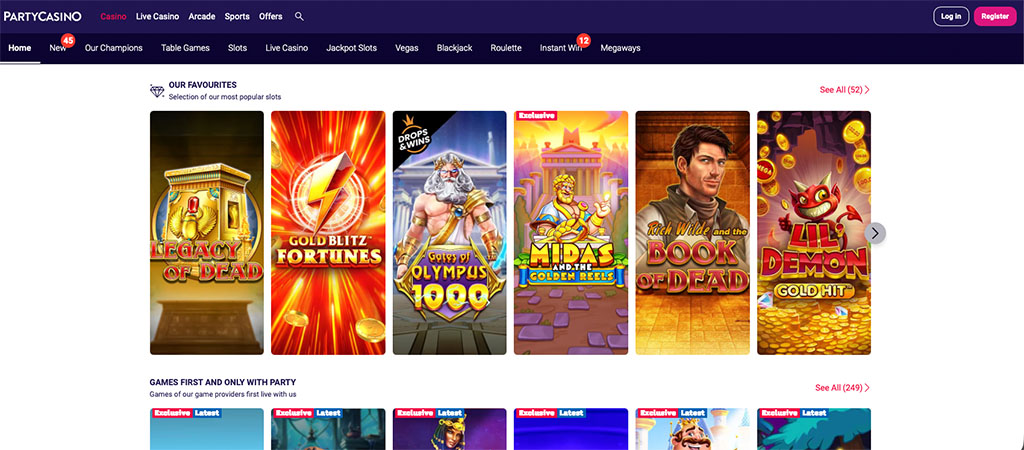Open the Offers page

coord(271,16)
